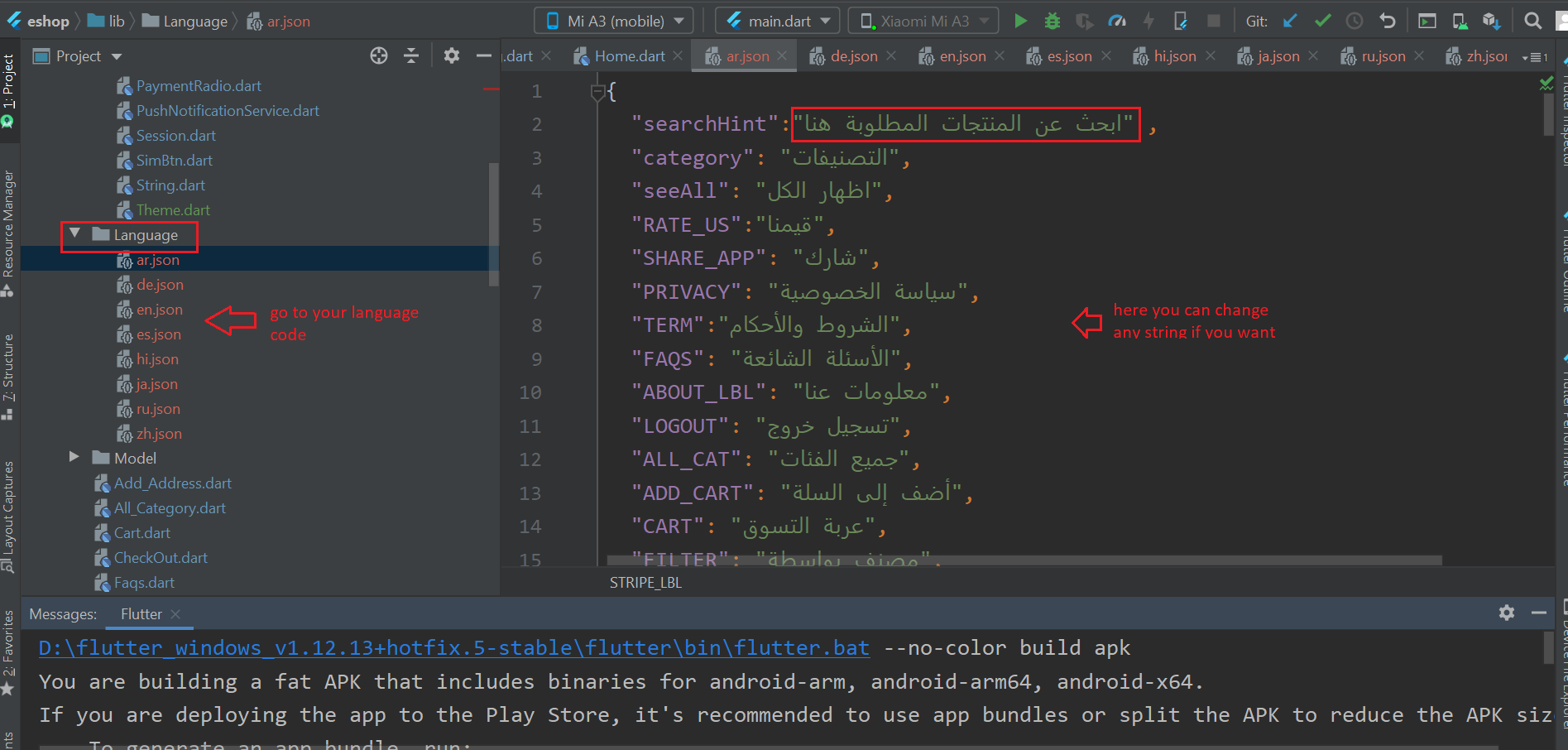This screenshot has width=1568, height=750.
Task: Start debugging with the green bug icon
Action: [x=1052, y=21]
